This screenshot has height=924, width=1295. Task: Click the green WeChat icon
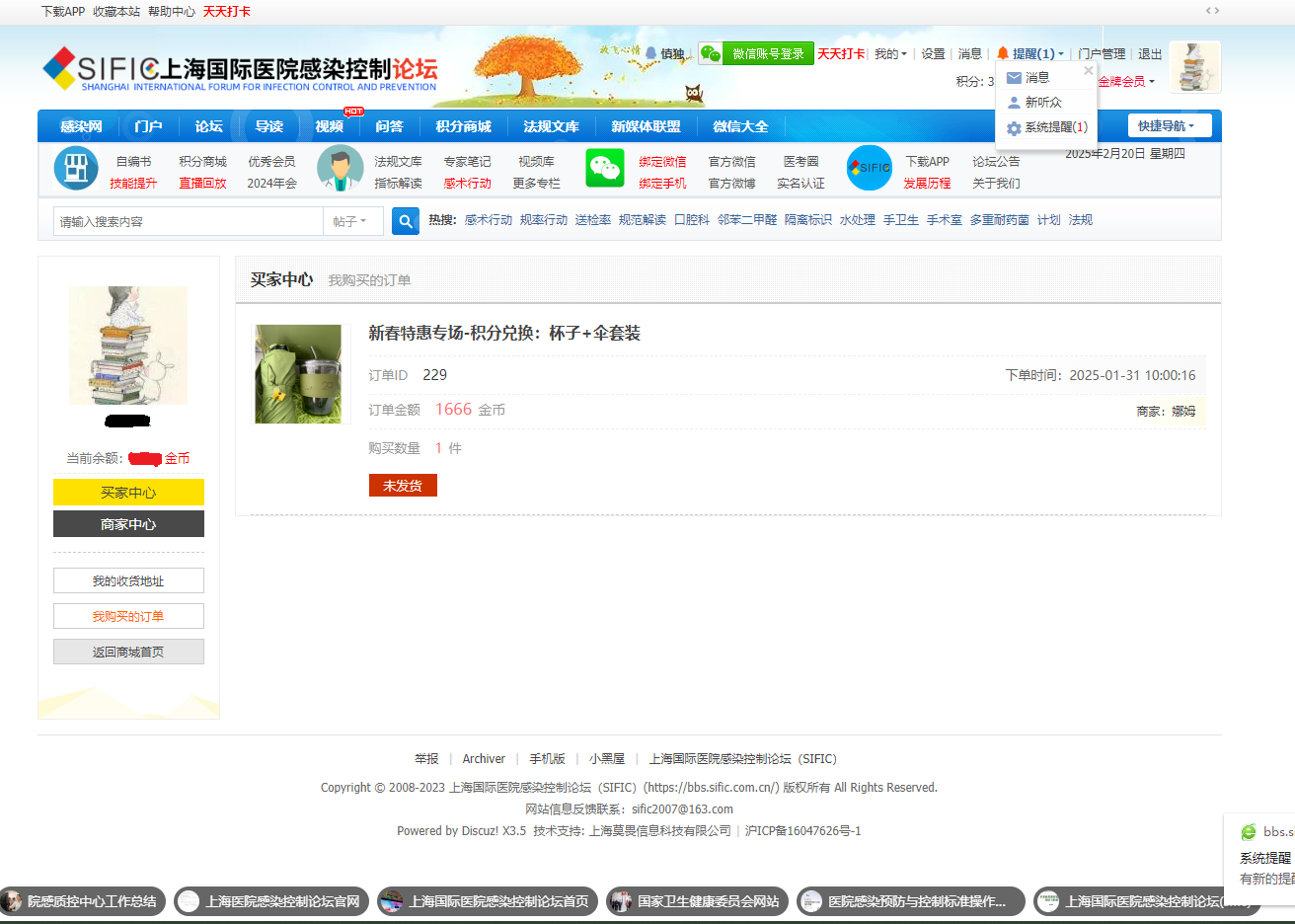tap(604, 168)
